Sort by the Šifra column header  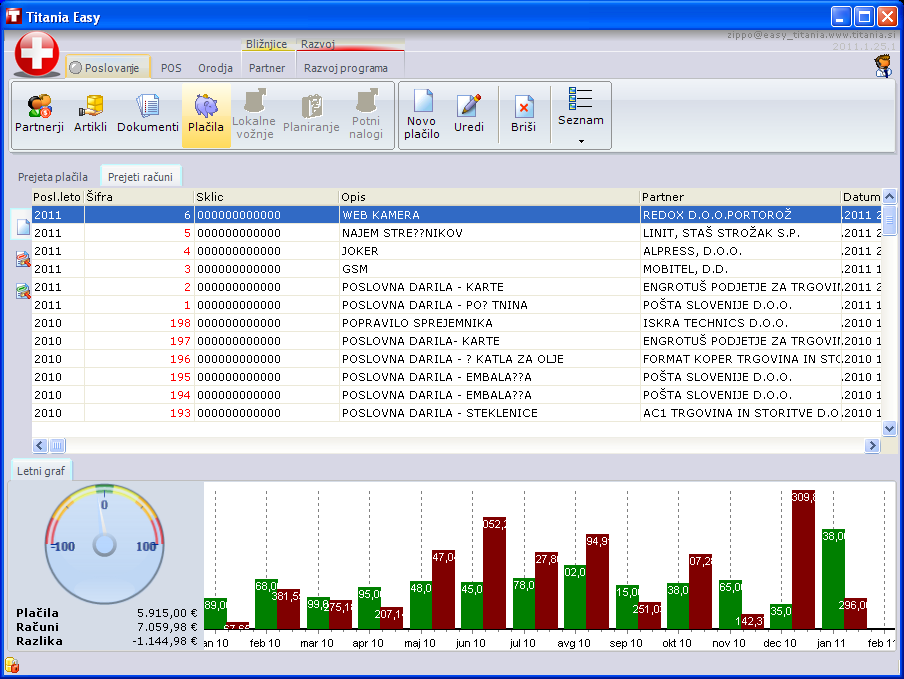point(139,197)
